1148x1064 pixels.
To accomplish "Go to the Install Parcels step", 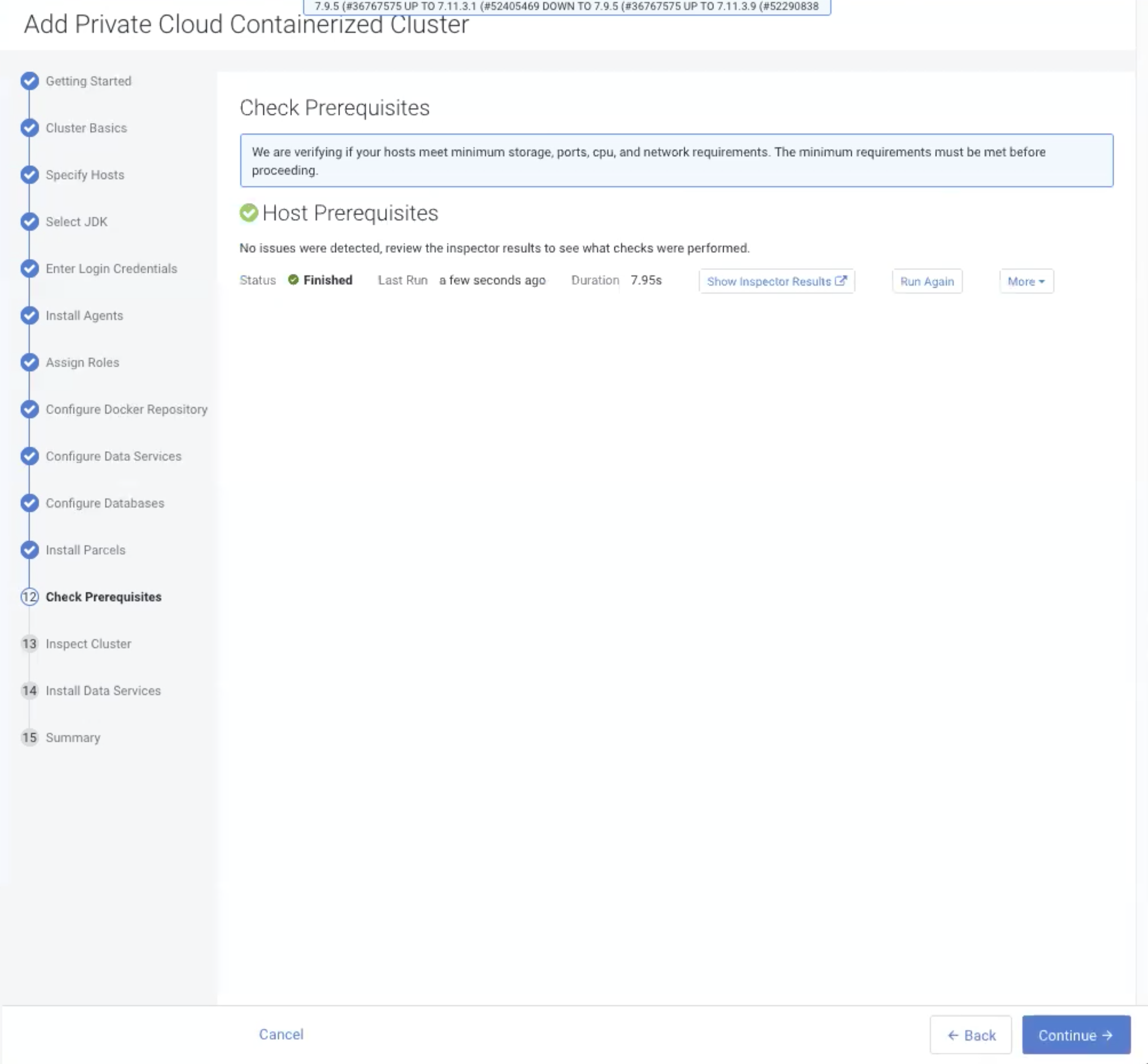I will tap(86, 550).
